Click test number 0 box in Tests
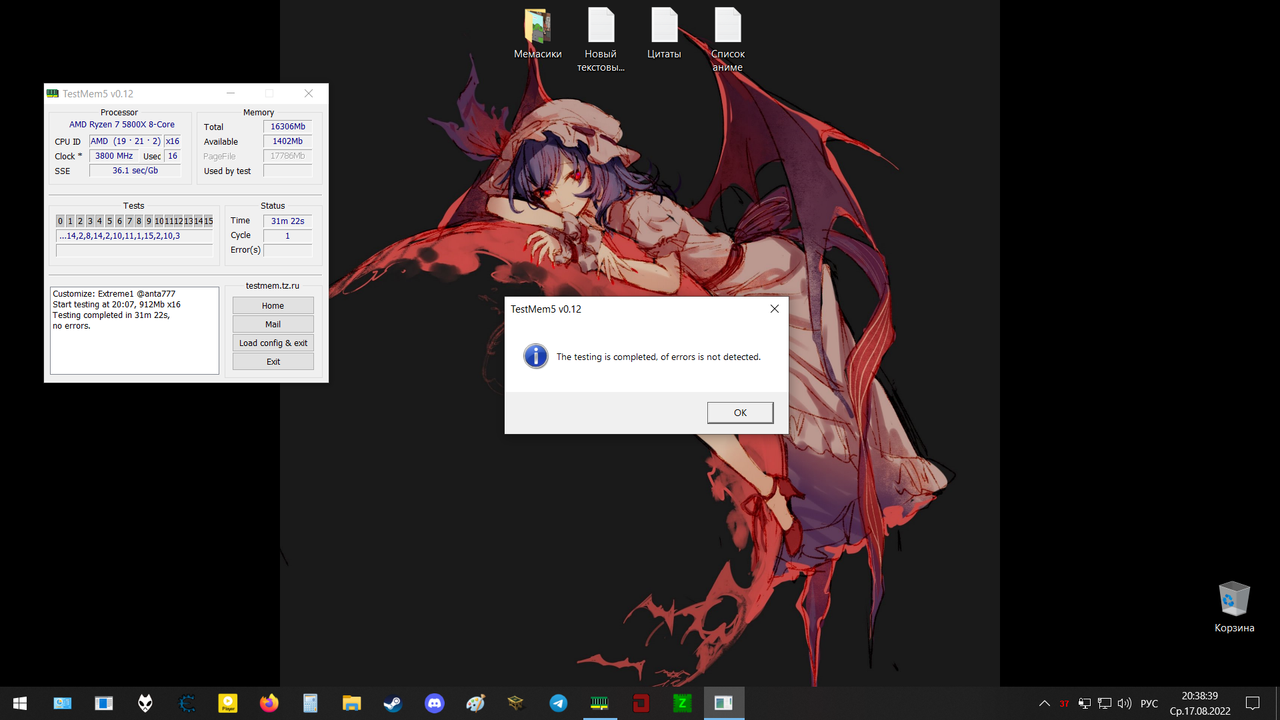 (60, 221)
